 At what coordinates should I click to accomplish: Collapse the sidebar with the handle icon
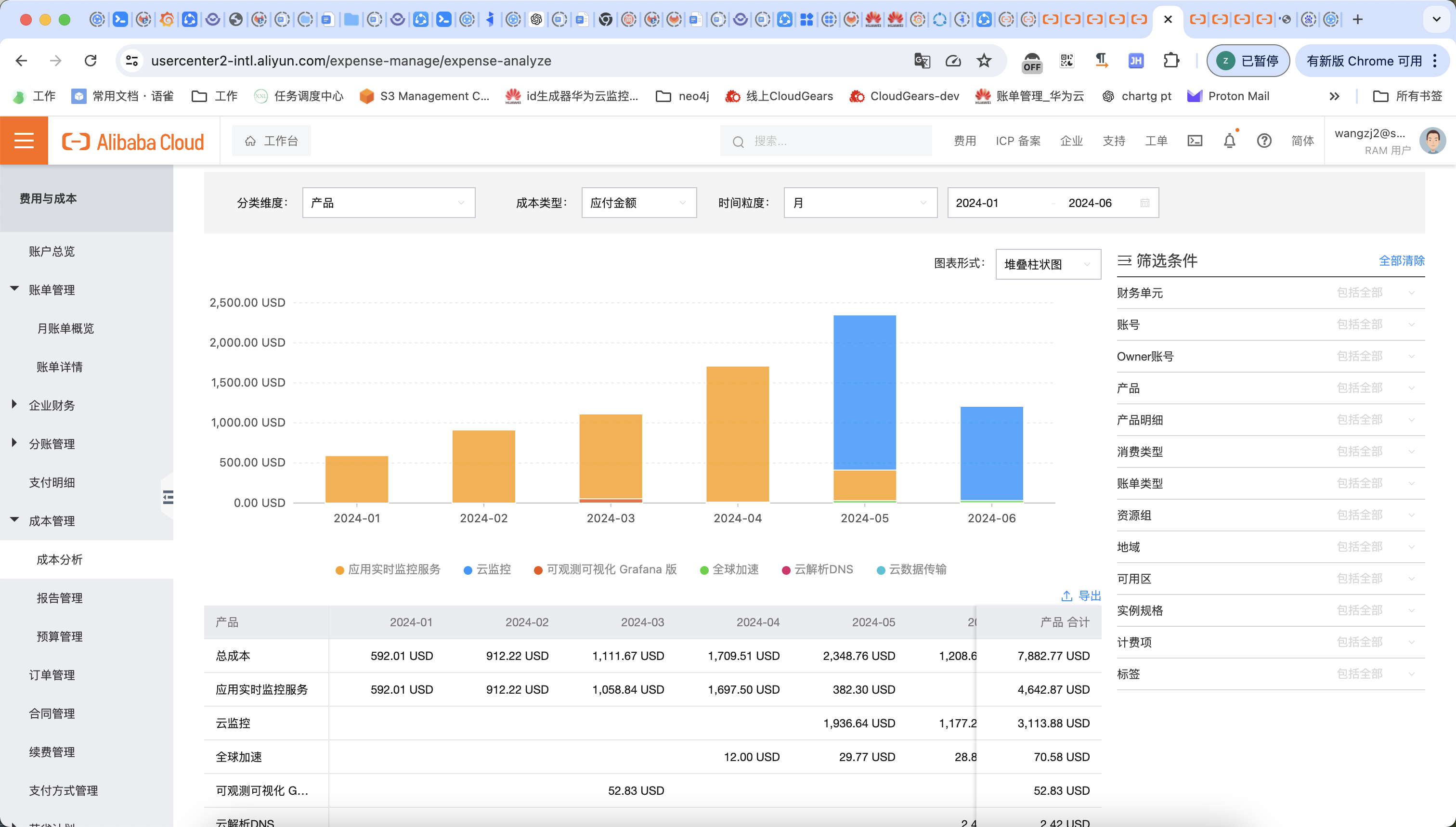[168, 497]
